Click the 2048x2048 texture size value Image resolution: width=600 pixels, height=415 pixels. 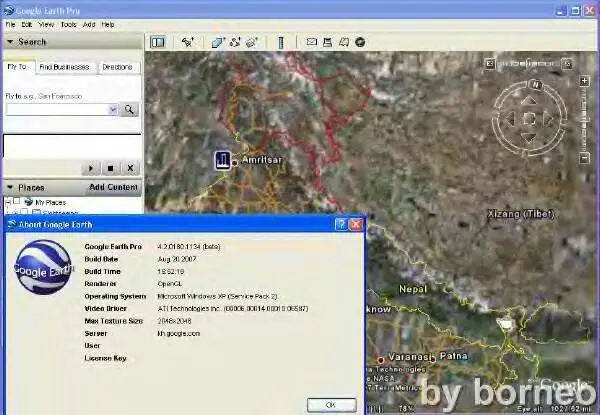[x=174, y=321]
